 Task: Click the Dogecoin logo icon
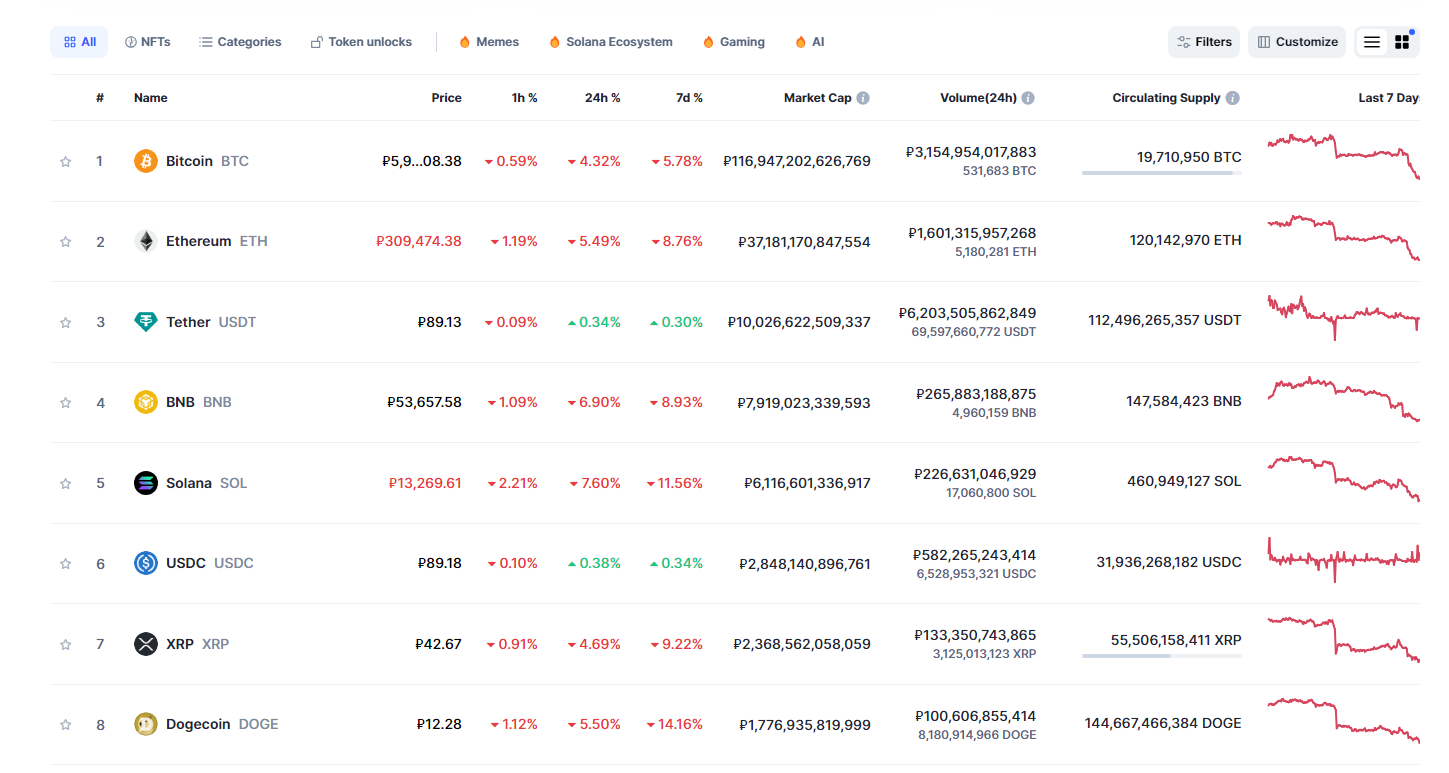(146, 724)
